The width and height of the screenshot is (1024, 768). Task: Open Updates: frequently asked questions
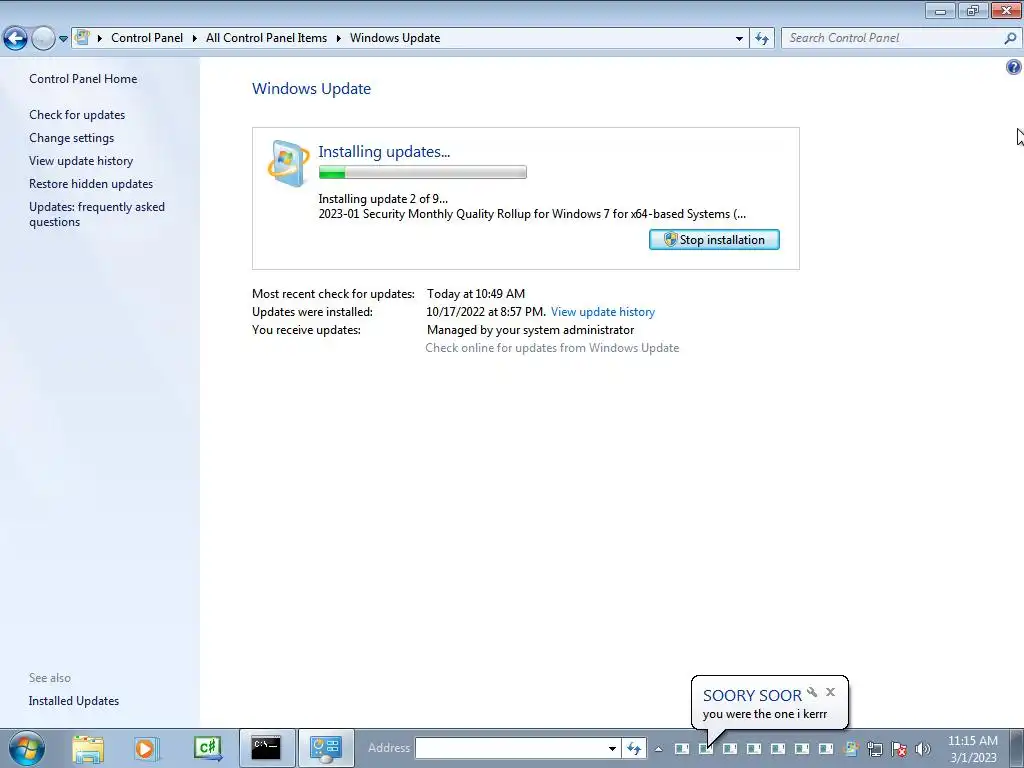pyautogui.click(x=97, y=214)
